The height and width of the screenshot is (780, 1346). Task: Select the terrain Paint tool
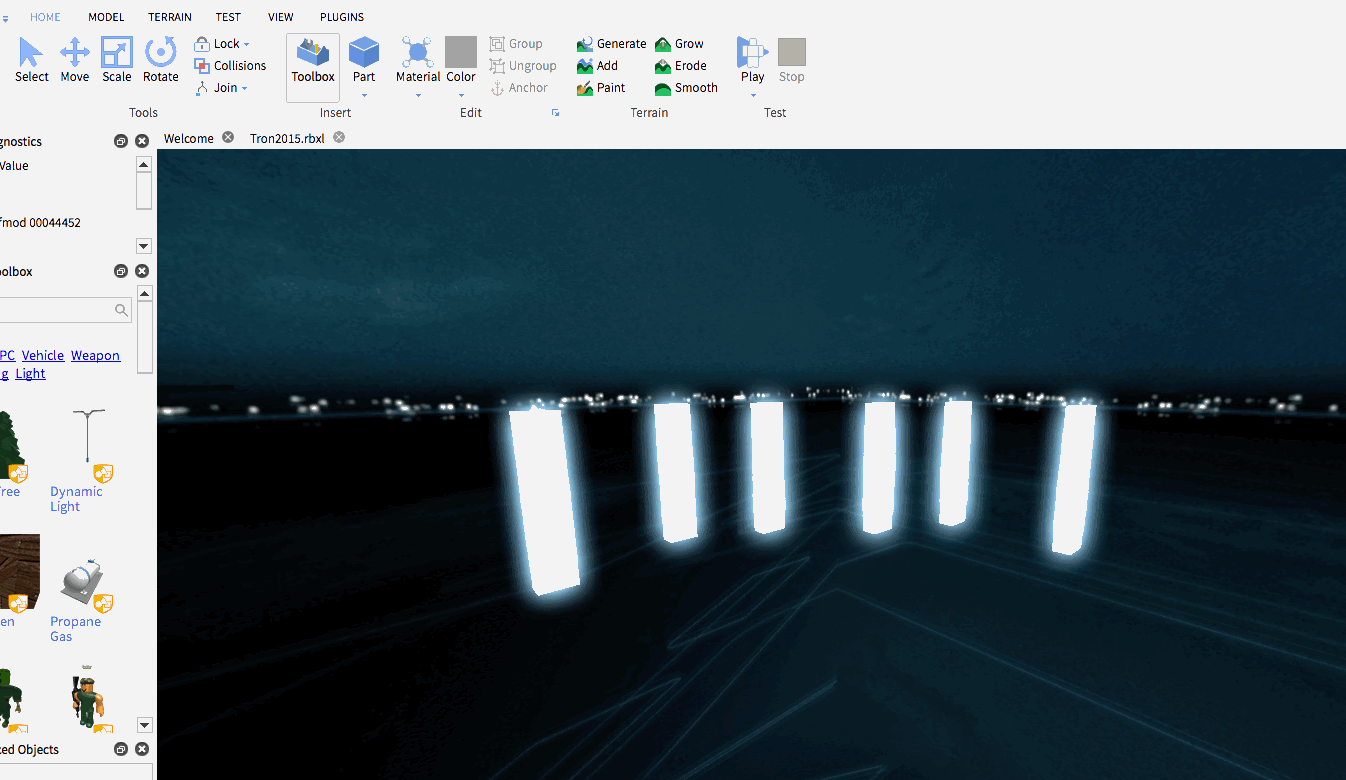click(x=602, y=88)
